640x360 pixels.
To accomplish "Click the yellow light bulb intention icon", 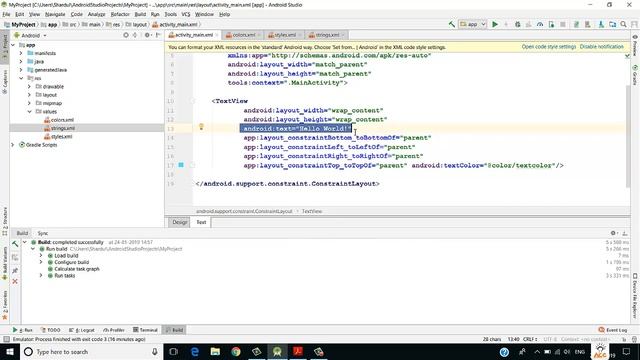I will 201,127.
